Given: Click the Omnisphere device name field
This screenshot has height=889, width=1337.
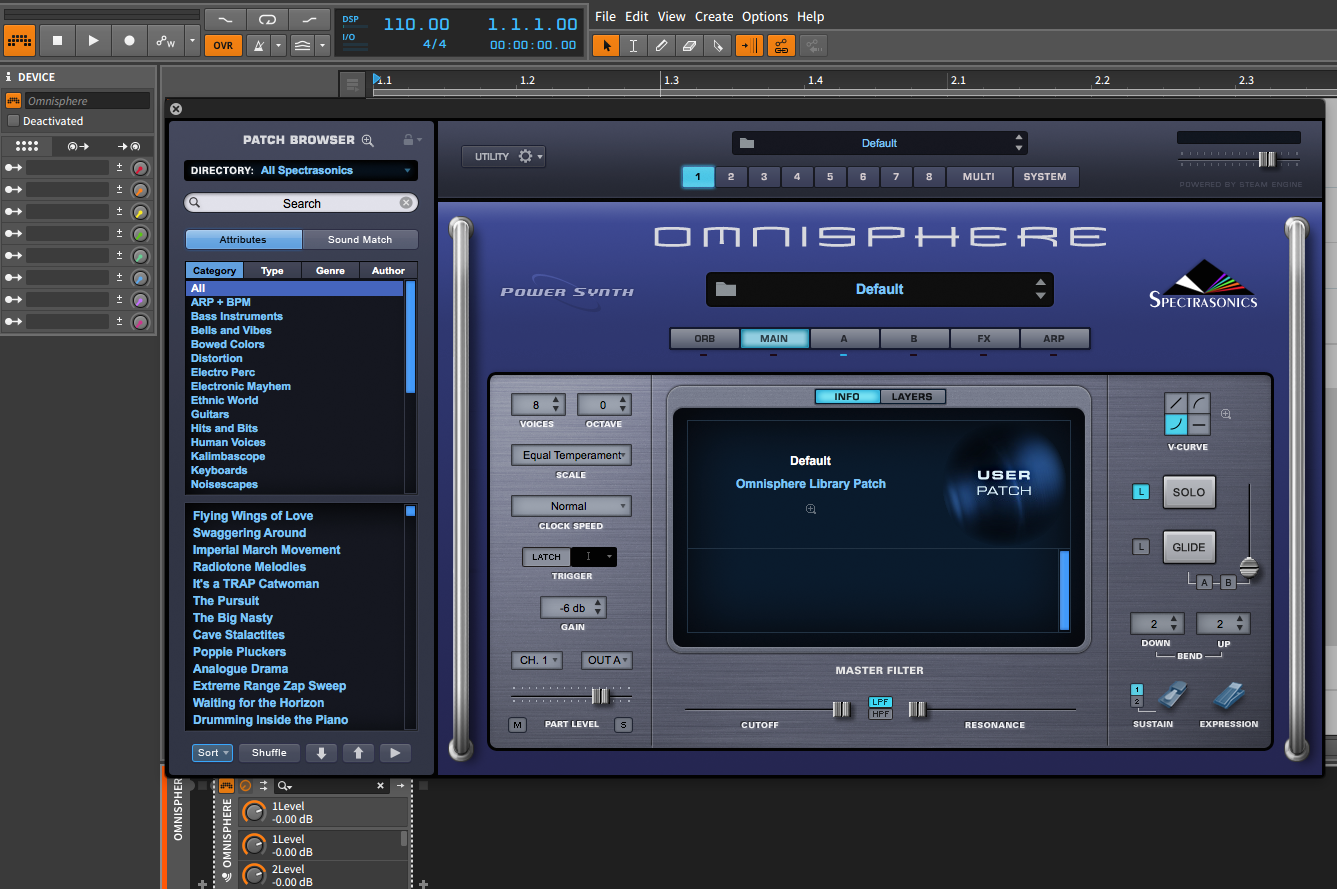Looking at the screenshot, I should pos(86,101).
